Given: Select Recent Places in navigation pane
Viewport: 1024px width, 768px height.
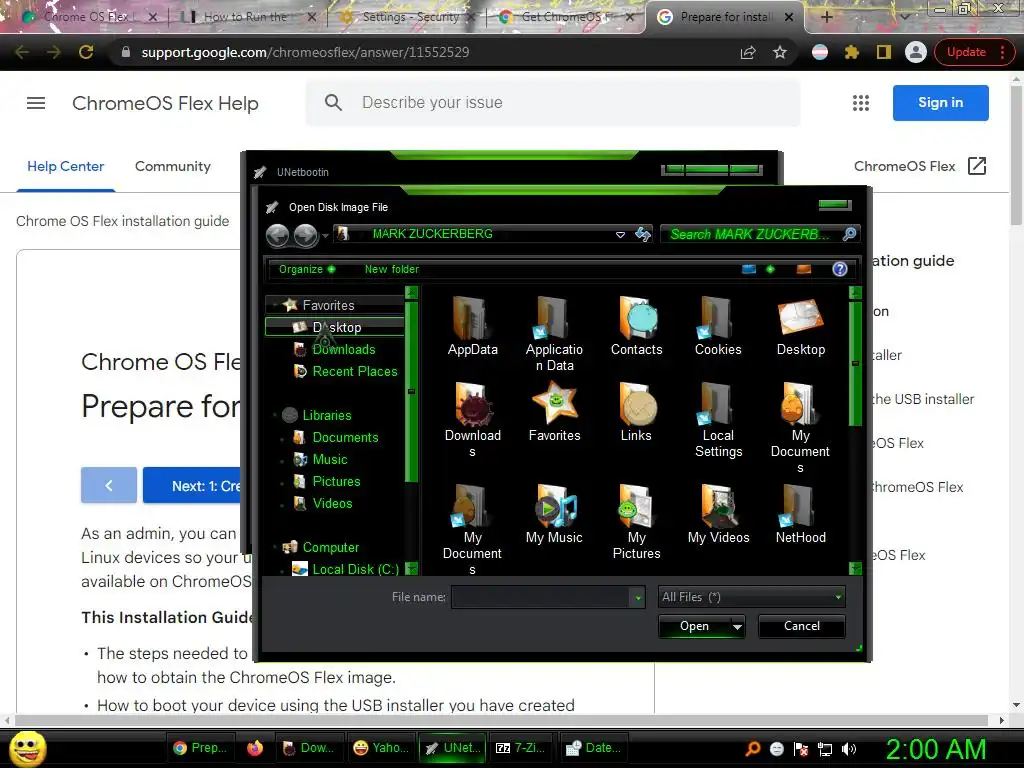Looking at the screenshot, I should (x=345, y=371).
